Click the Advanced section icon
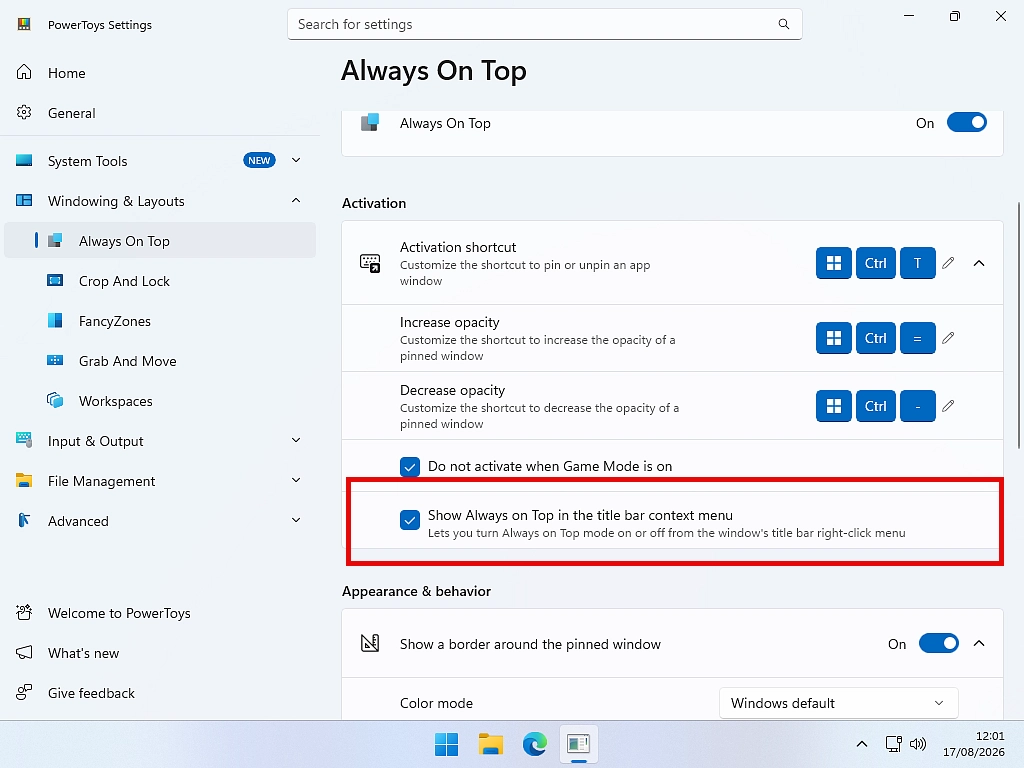This screenshot has width=1024, height=768. pos(24,520)
